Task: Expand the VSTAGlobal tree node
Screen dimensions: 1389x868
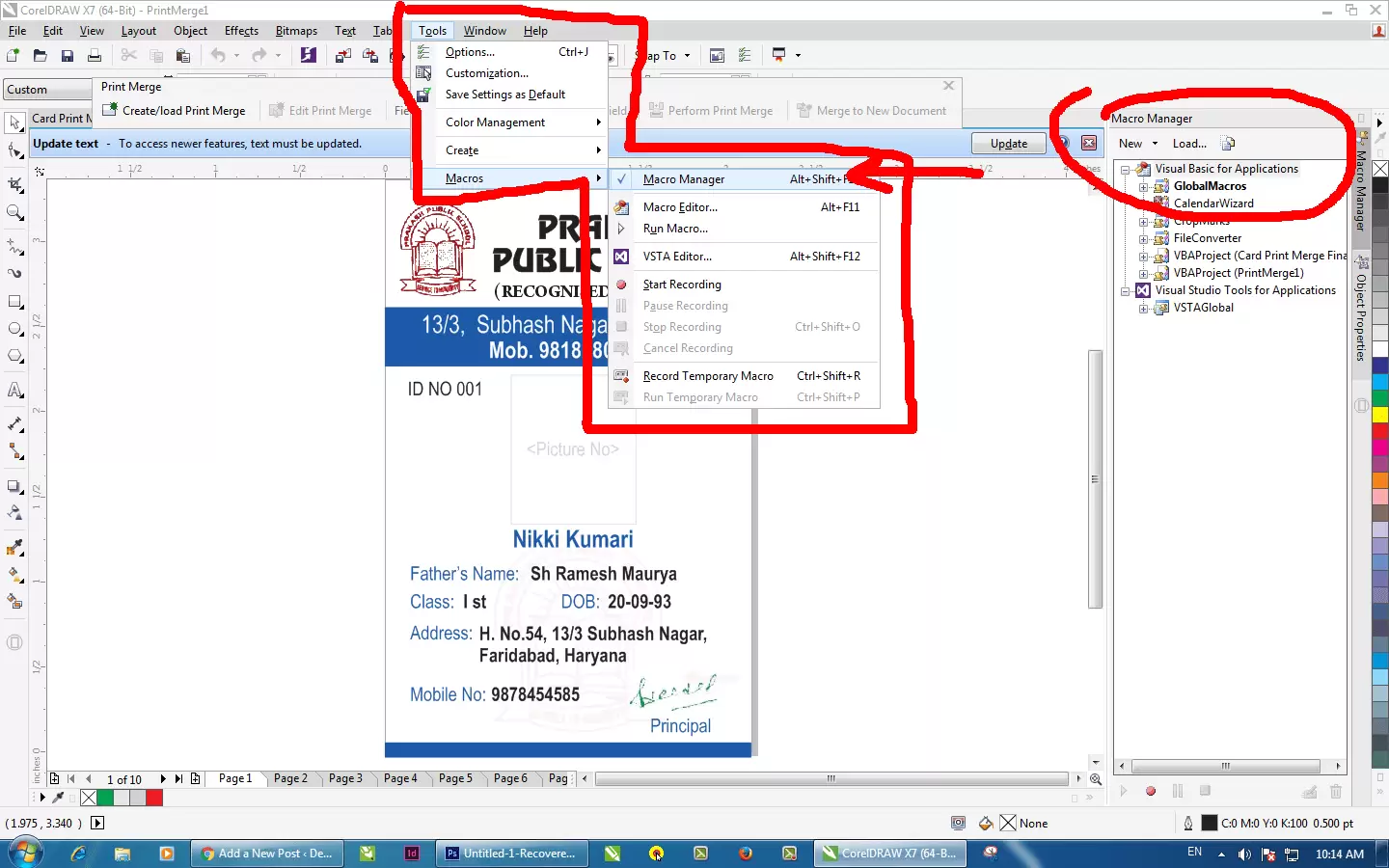Action: pyautogui.click(x=1143, y=308)
